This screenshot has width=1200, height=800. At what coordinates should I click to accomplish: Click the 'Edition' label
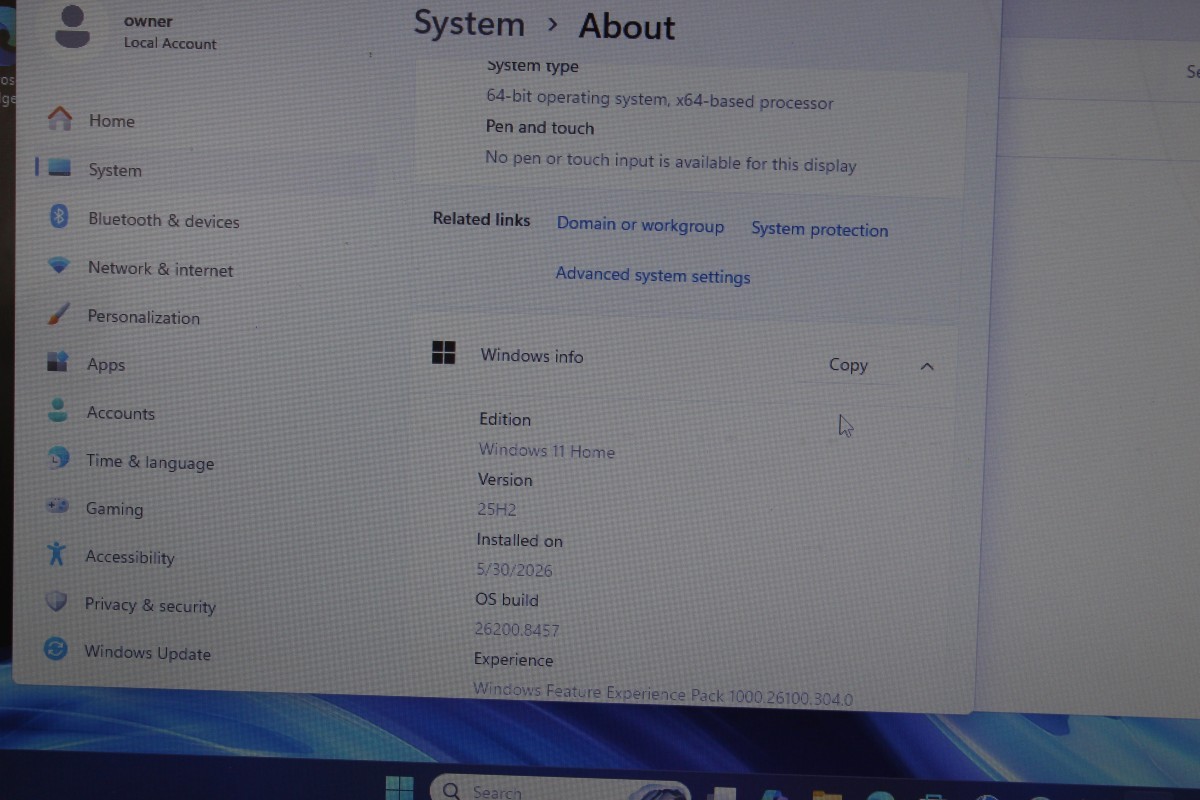(505, 419)
